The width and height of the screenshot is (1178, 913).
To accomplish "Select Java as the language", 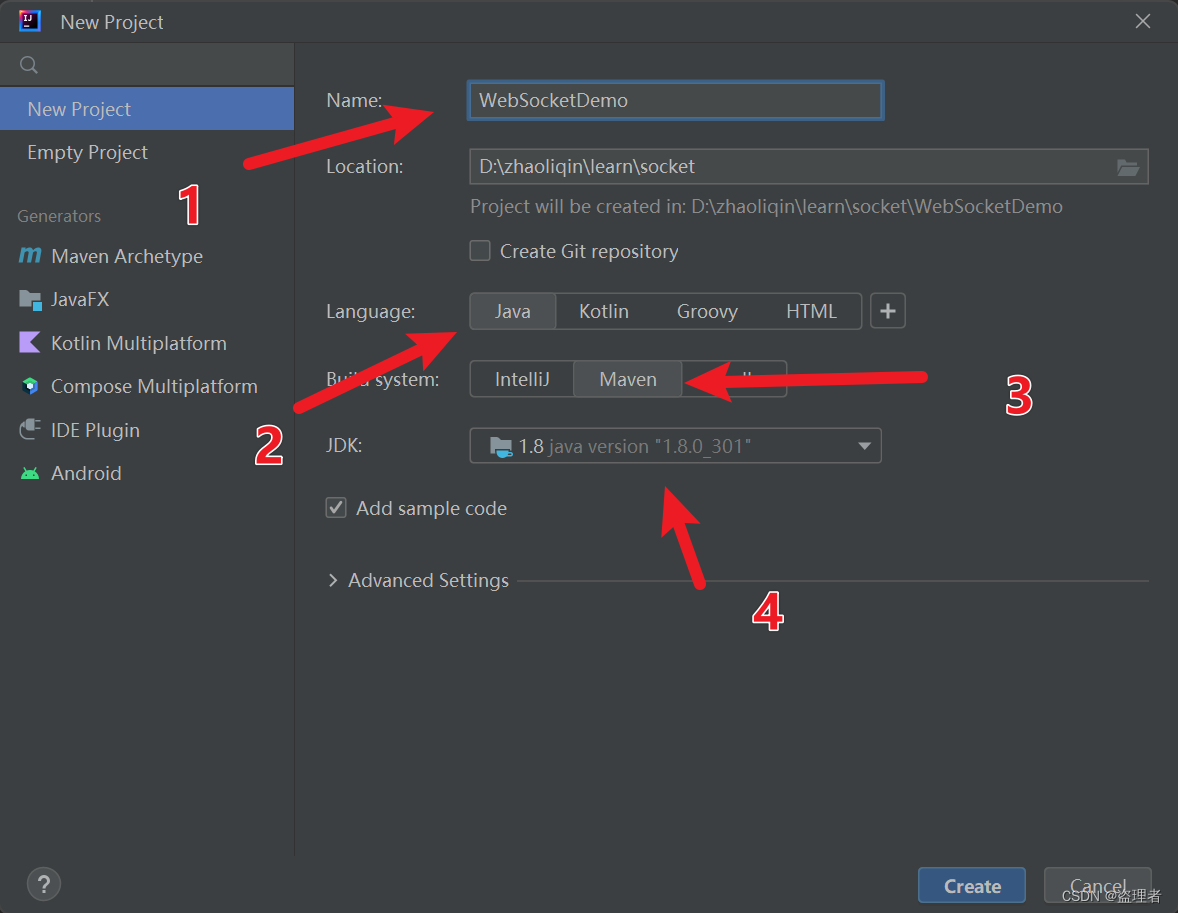I will pos(512,311).
